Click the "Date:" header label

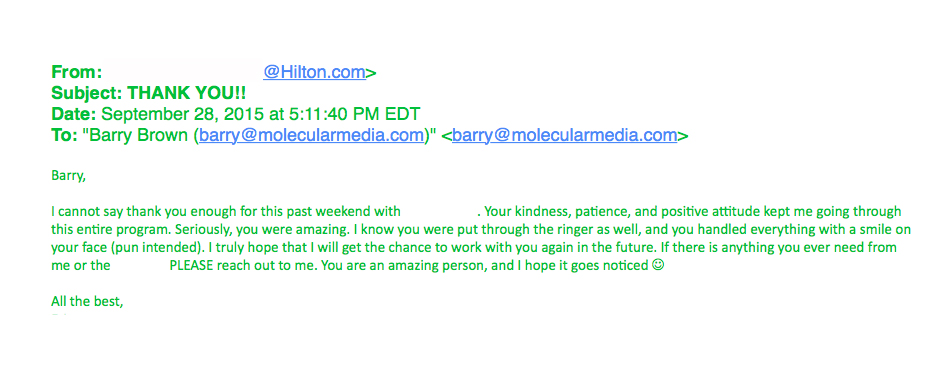74,114
